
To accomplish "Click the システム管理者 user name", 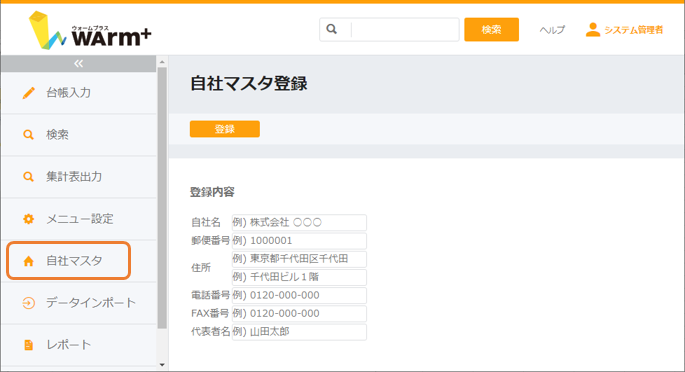I will [633, 30].
